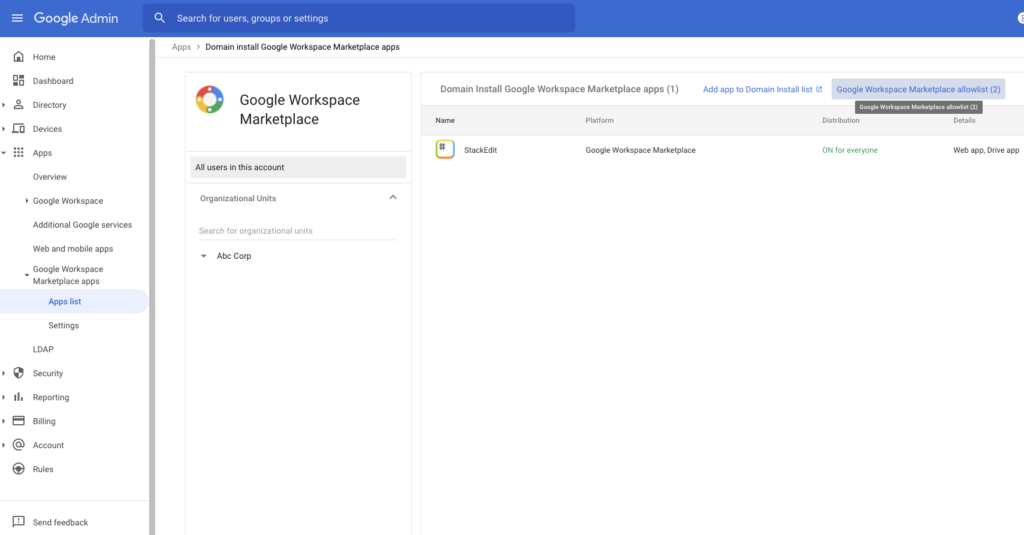The width and height of the screenshot is (1024, 535).
Task: Open Home in the sidebar
Action: (44, 57)
